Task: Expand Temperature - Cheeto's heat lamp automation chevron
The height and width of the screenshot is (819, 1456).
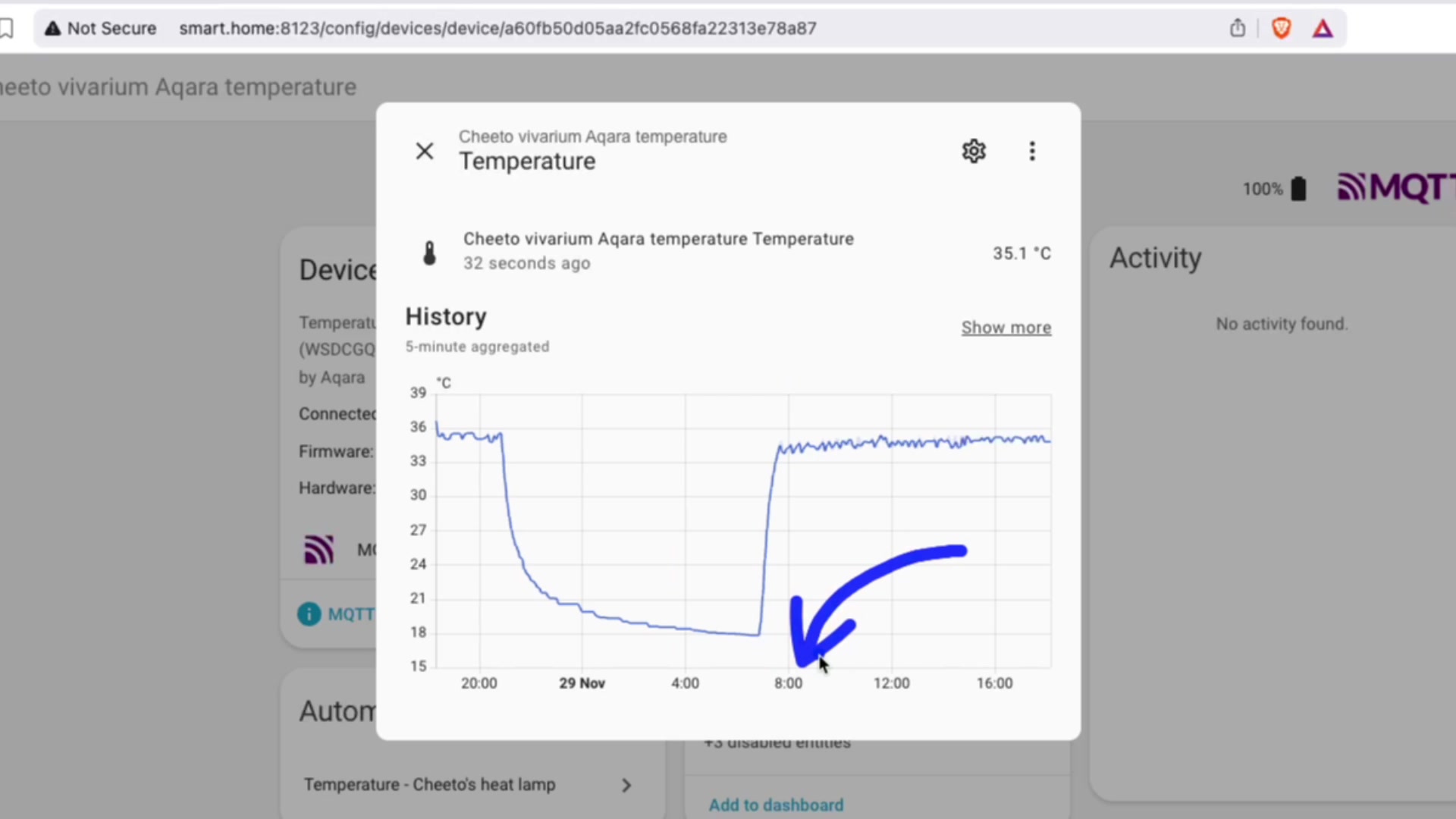Action: click(x=626, y=785)
